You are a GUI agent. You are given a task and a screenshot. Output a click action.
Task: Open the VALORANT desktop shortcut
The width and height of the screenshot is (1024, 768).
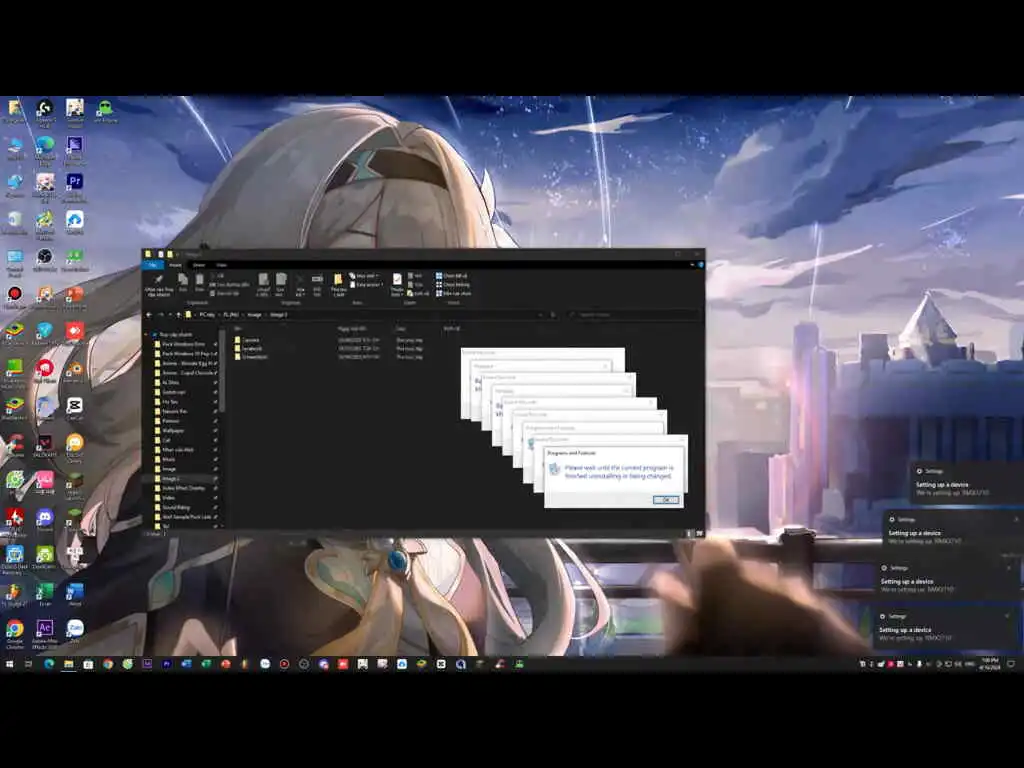[x=44, y=447]
